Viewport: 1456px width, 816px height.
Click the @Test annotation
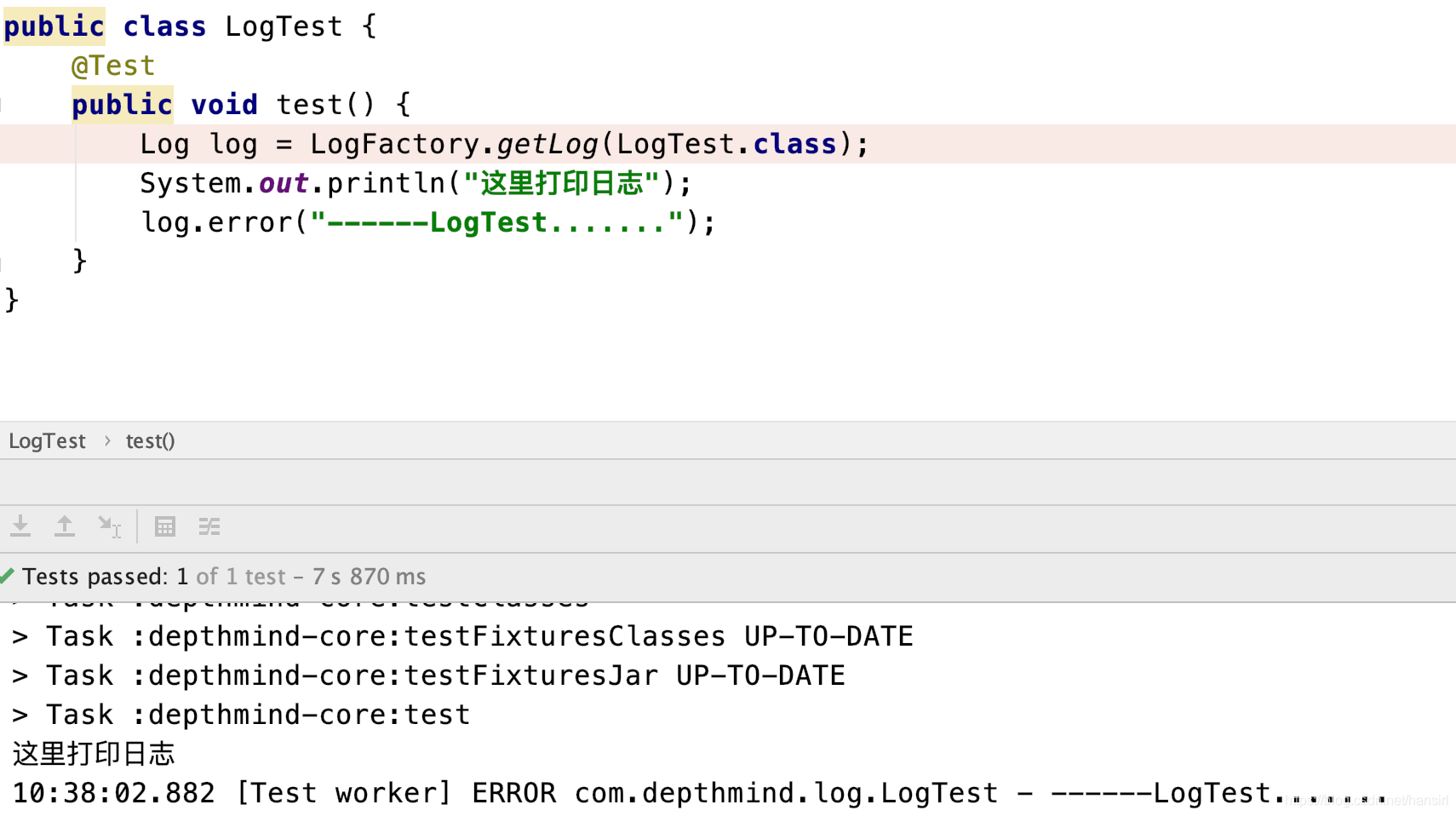pos(113,66)
